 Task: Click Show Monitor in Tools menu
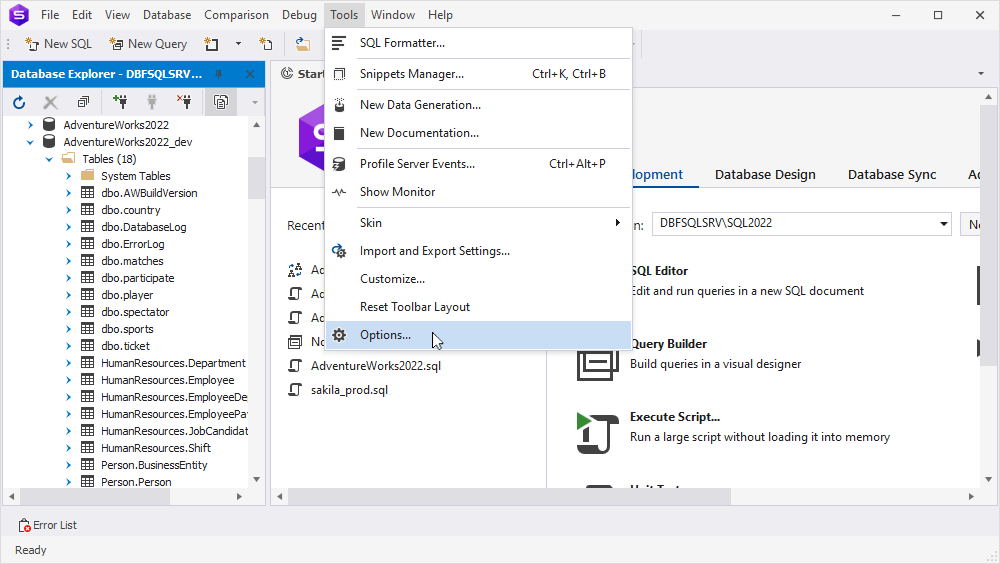pyautogui.click(x=478, y=192)
